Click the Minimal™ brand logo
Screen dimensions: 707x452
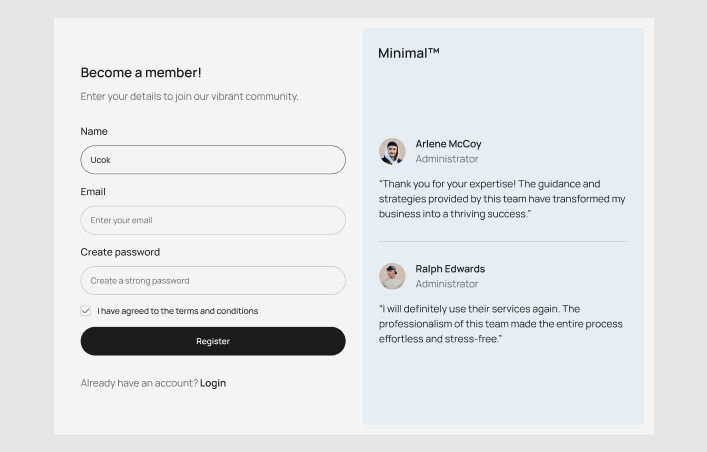coord(409,53)
